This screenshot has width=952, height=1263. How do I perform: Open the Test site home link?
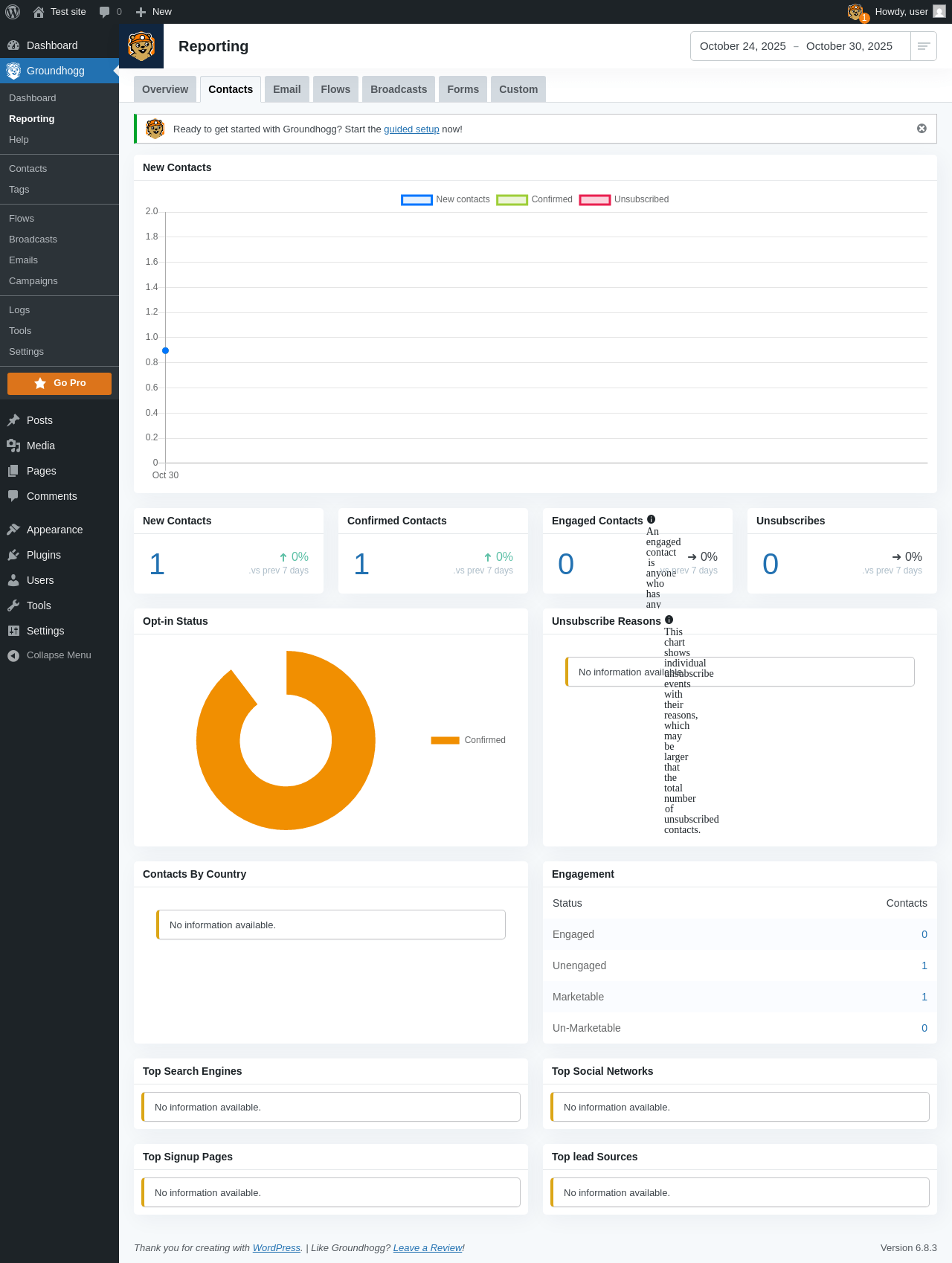point(59,12)
